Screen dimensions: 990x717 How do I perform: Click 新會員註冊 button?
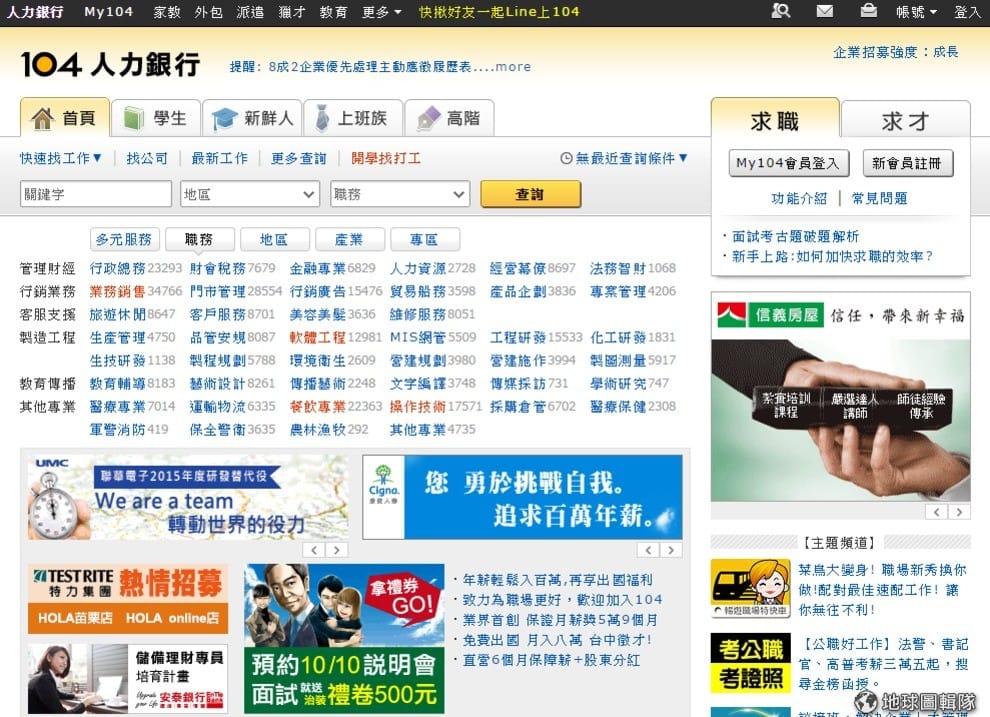[907, 163]
